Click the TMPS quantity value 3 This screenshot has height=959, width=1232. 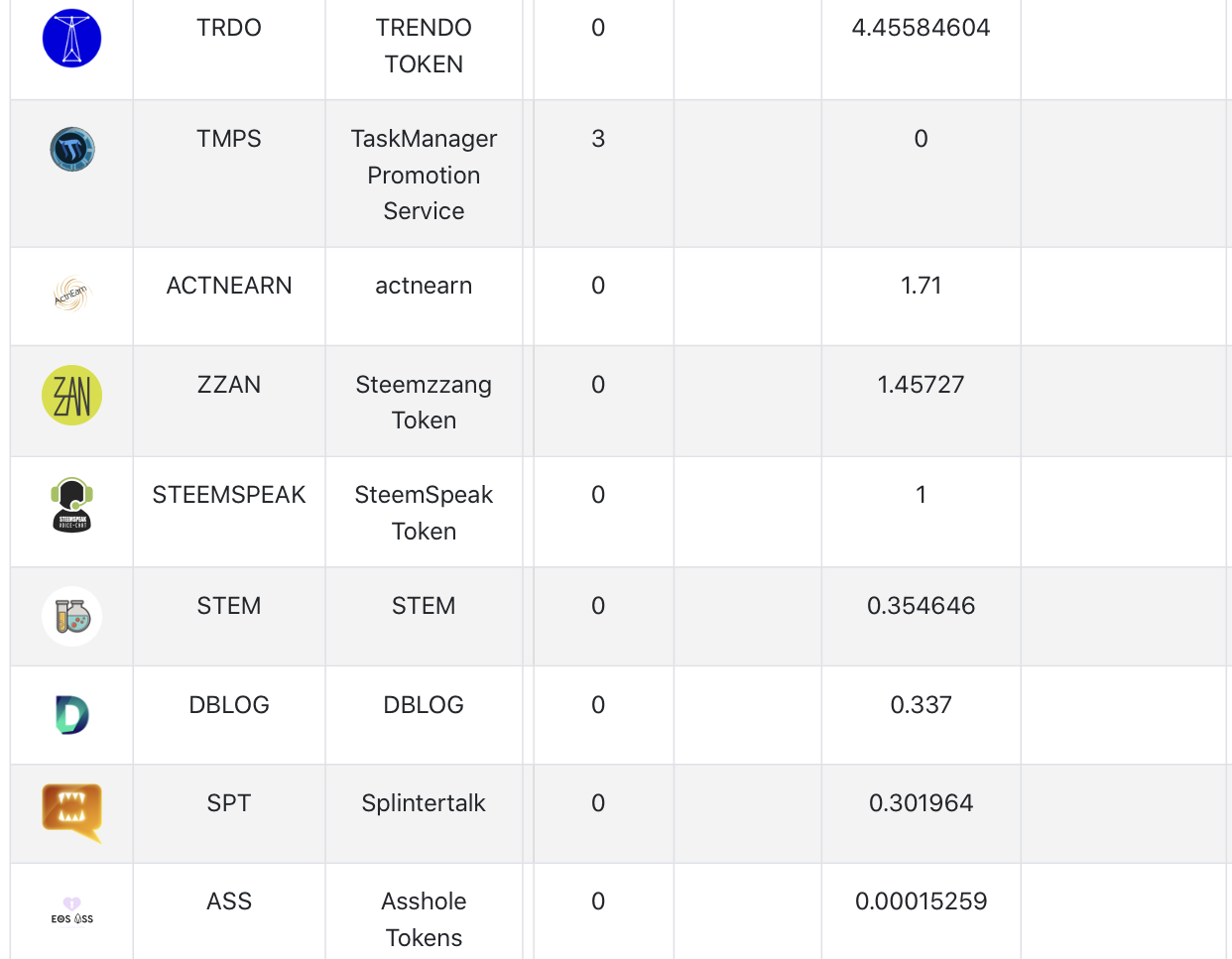[598, 139]
